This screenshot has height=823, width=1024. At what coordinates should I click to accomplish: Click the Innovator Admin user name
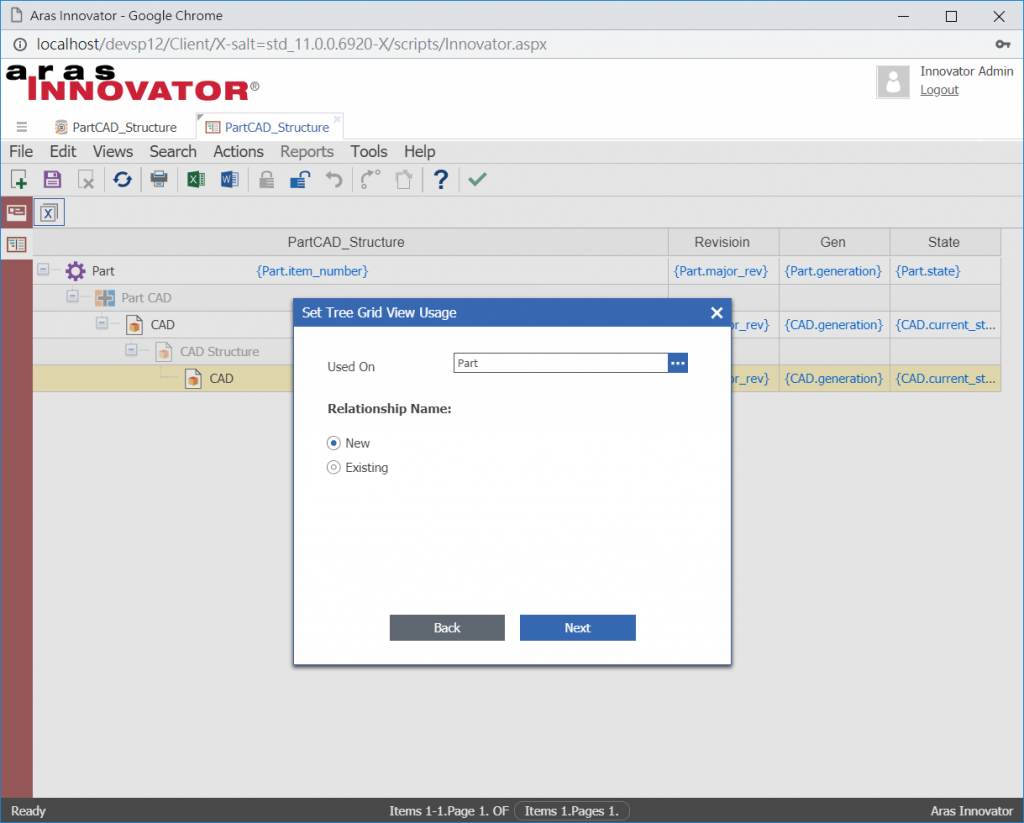pyautogui.click(x=967, y=71)
